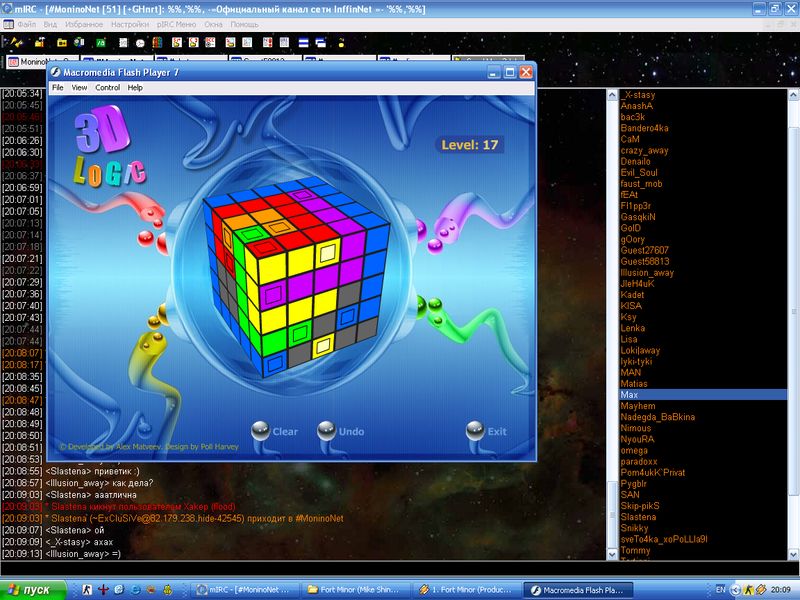Click the nick list scrollbar's down arrow

pos(793,554)
